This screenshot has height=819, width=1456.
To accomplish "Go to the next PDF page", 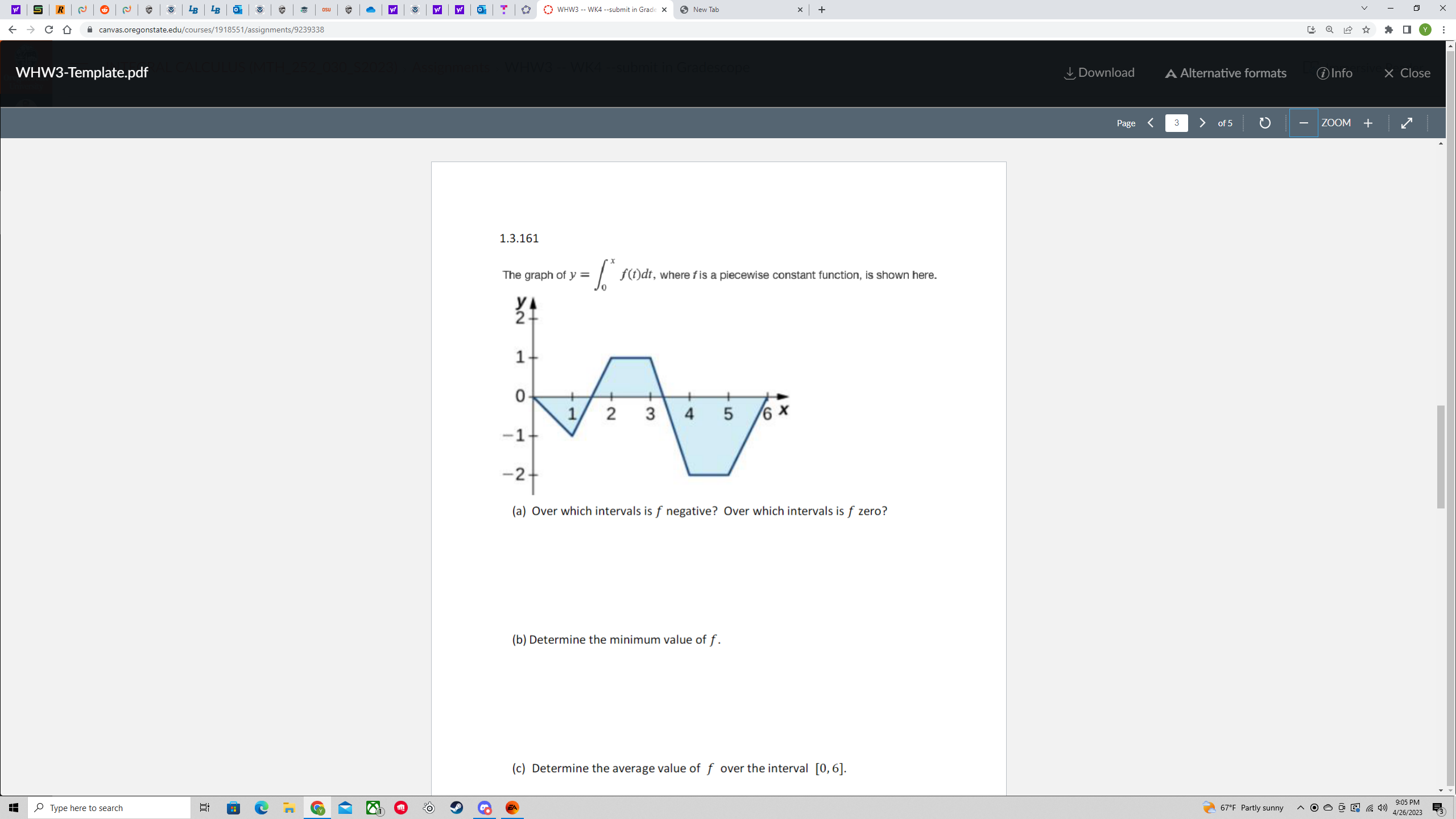I will (x=1202, y=123).
